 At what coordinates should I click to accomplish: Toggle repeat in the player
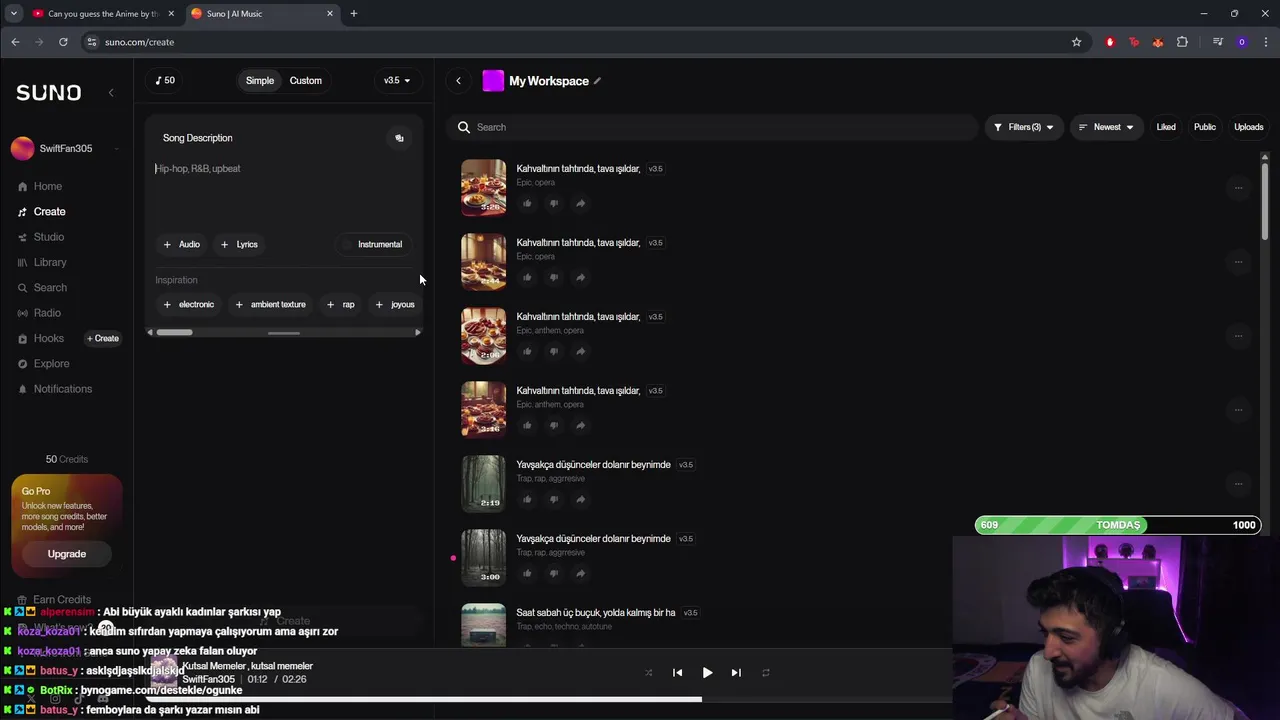click(765, 673)
